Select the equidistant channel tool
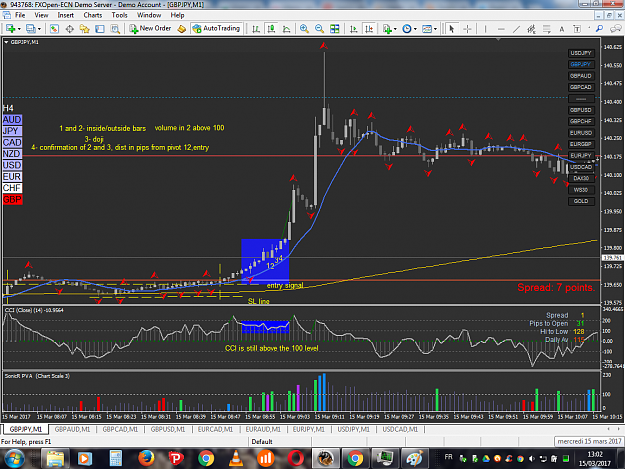The width and height of the screenshot is (625, 469). [531, 29]
